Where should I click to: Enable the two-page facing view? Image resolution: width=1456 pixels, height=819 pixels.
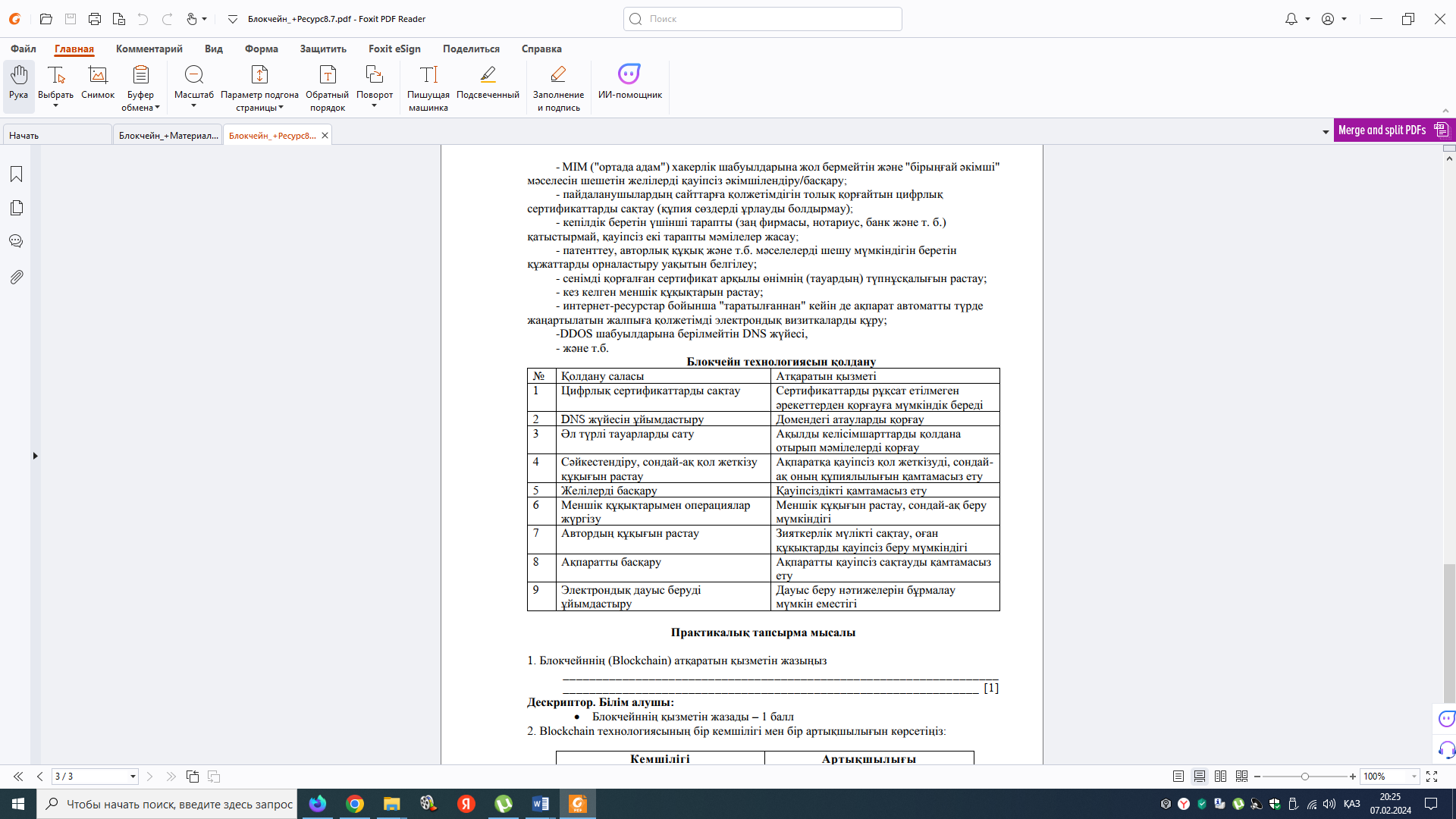pos(1220,777)
